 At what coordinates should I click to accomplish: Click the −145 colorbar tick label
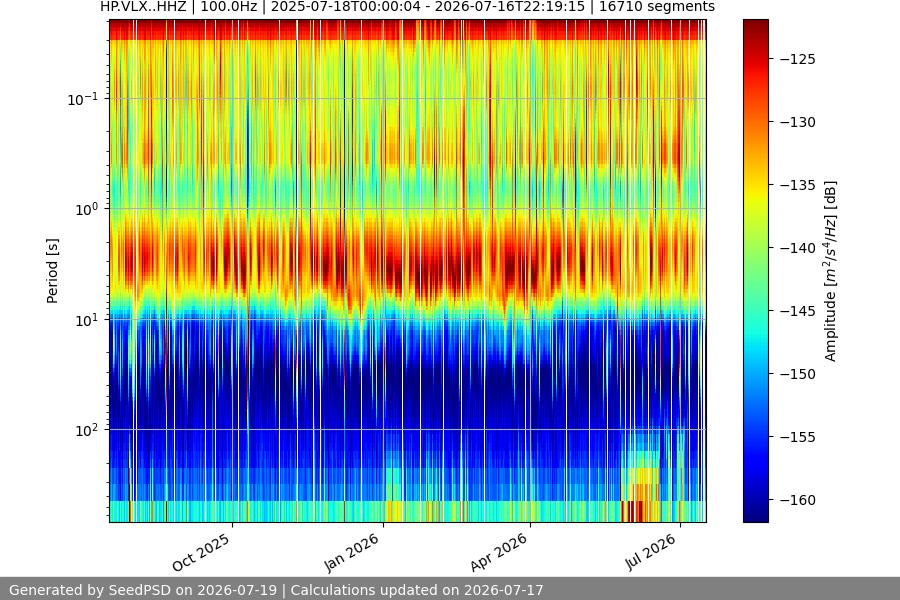click(798, 311)
